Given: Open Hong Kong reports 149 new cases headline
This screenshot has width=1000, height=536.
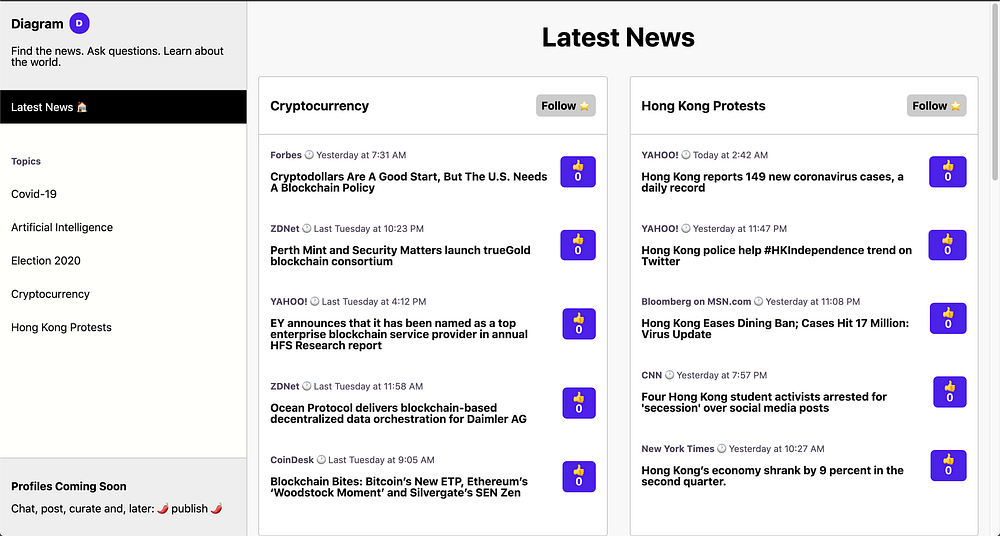Looking at the screenshot, I should click(x=772, y=182).
